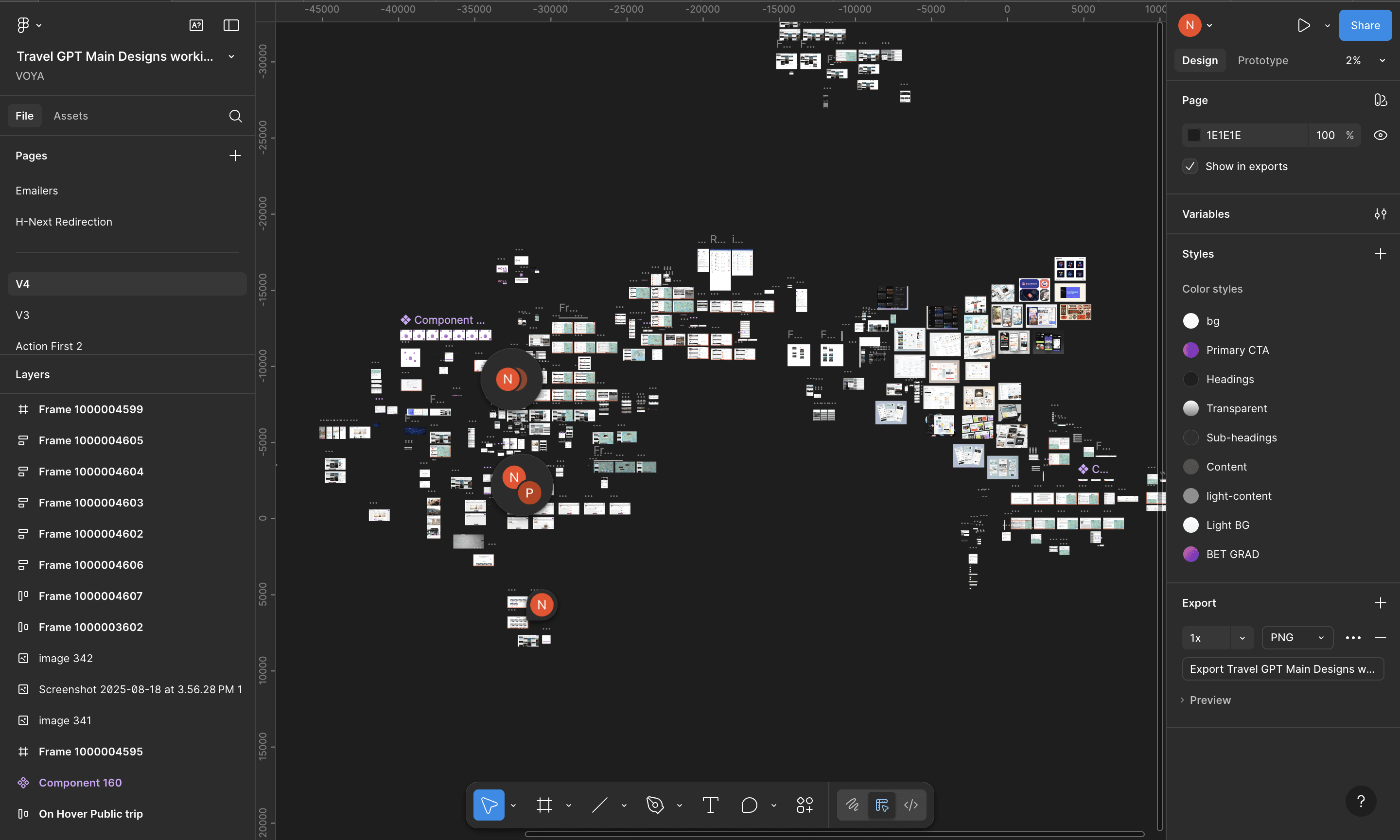Screen dimensions: 1400x840
Task: Expand the export Preview section
Action: coord(1209,700)
